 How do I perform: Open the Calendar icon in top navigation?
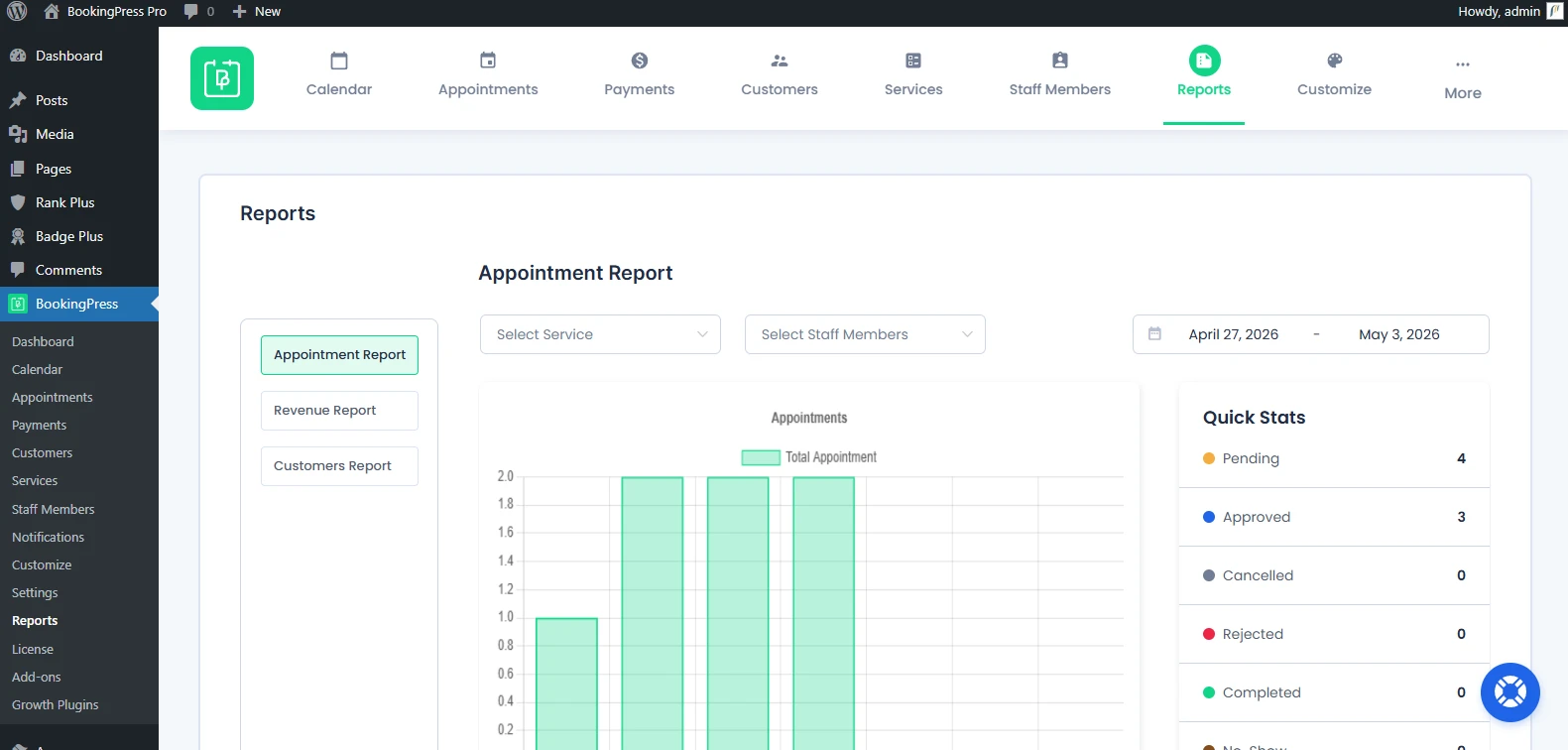coord(339,61)
